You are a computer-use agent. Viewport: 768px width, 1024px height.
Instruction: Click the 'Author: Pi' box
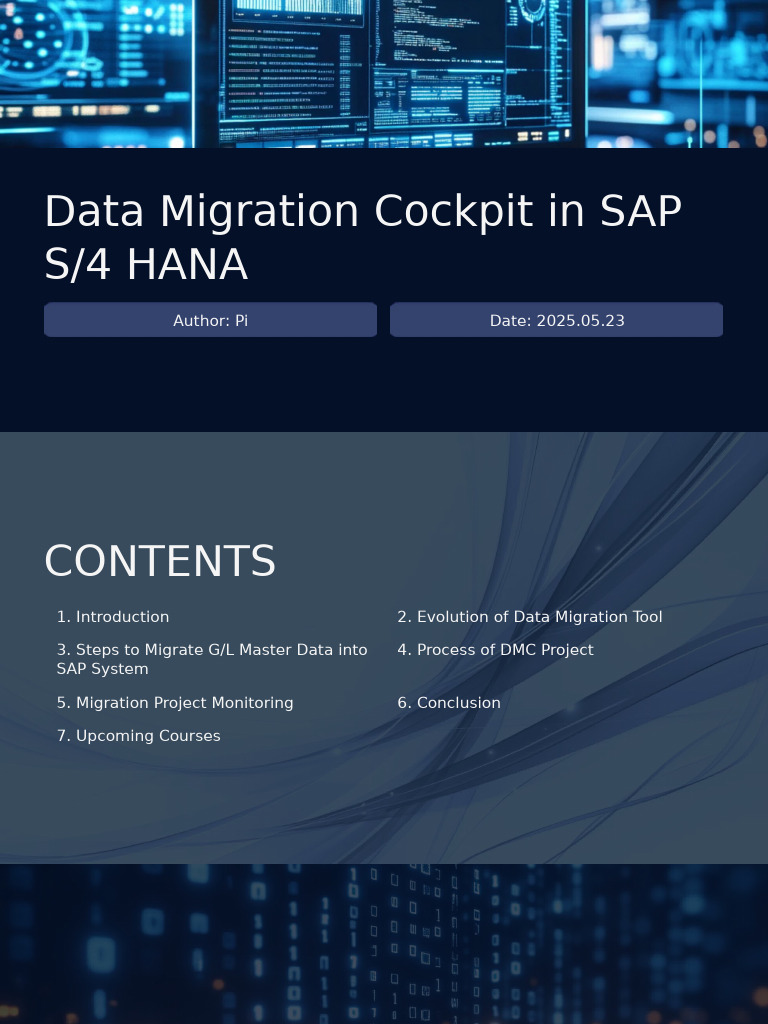(x=210, y=320)
